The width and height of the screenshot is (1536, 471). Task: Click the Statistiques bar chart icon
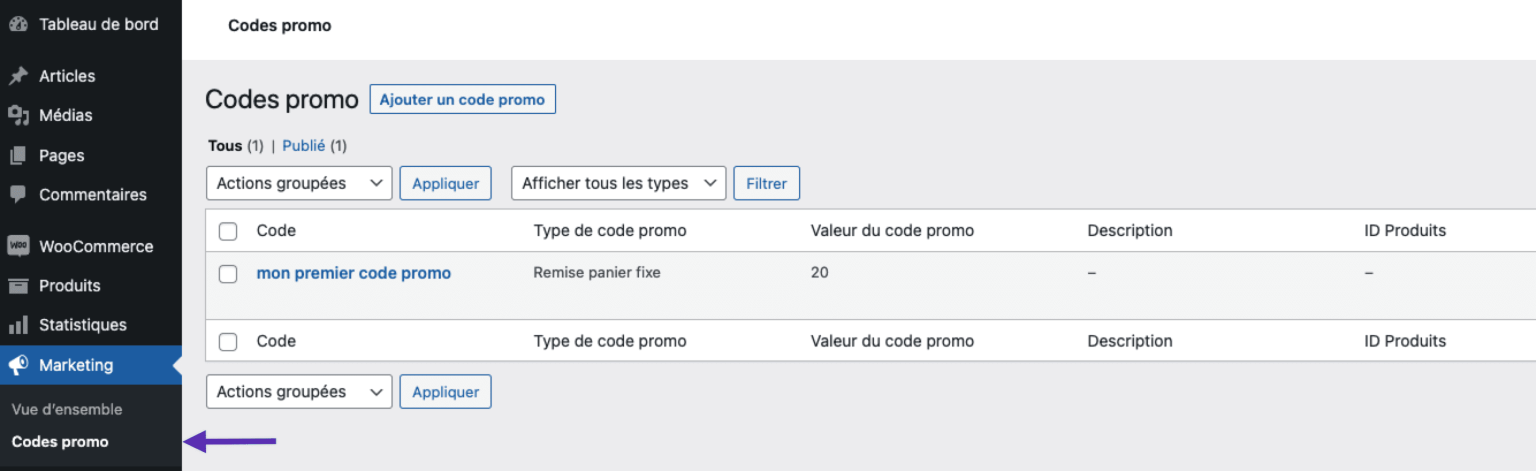point(18,325)
